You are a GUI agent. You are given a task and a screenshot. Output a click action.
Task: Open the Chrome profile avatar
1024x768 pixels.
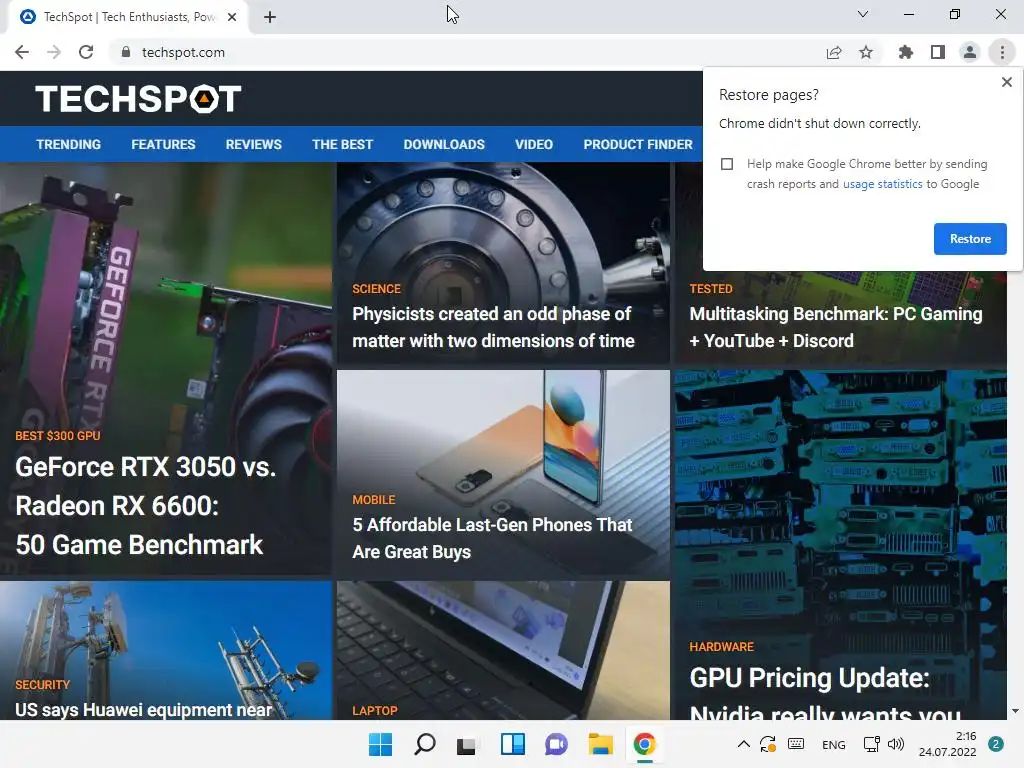(x=970, y=52)
